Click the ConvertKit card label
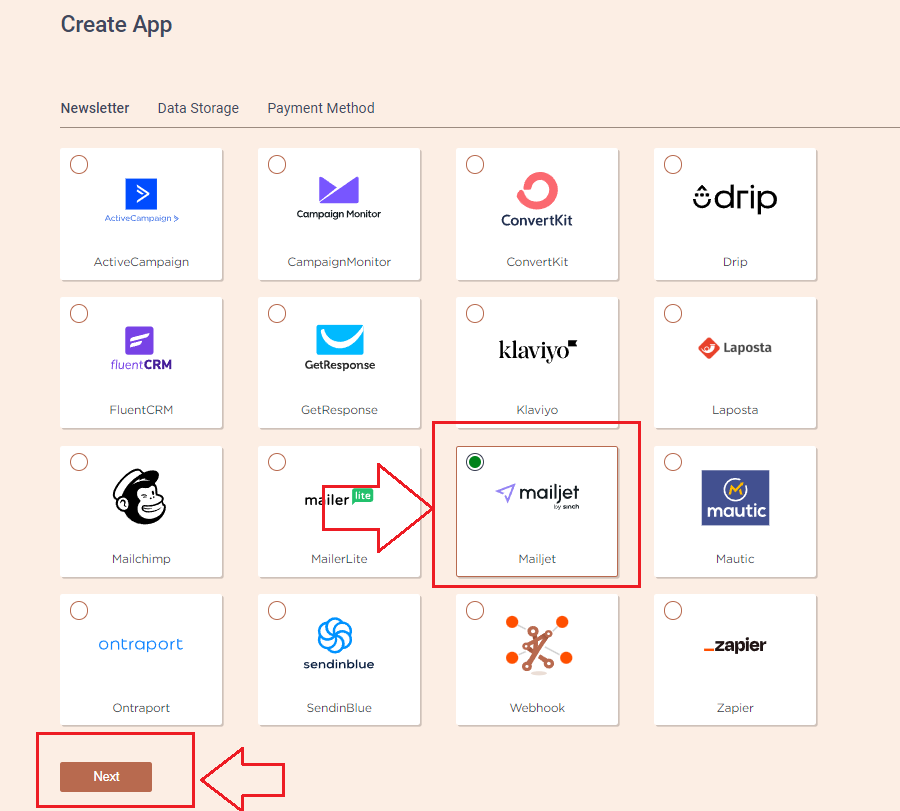900x811 pixels. 537,262
